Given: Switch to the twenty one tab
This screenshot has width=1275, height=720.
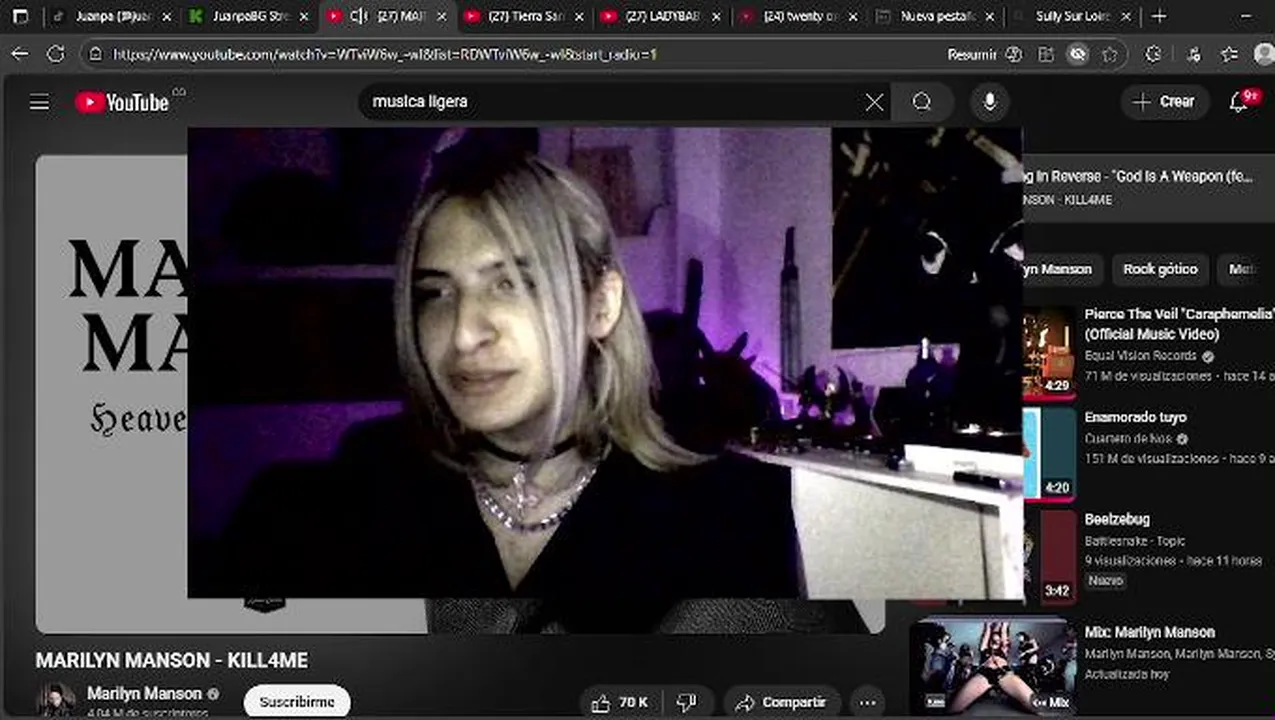Looking at the screenshot, I should pos(798,16).
